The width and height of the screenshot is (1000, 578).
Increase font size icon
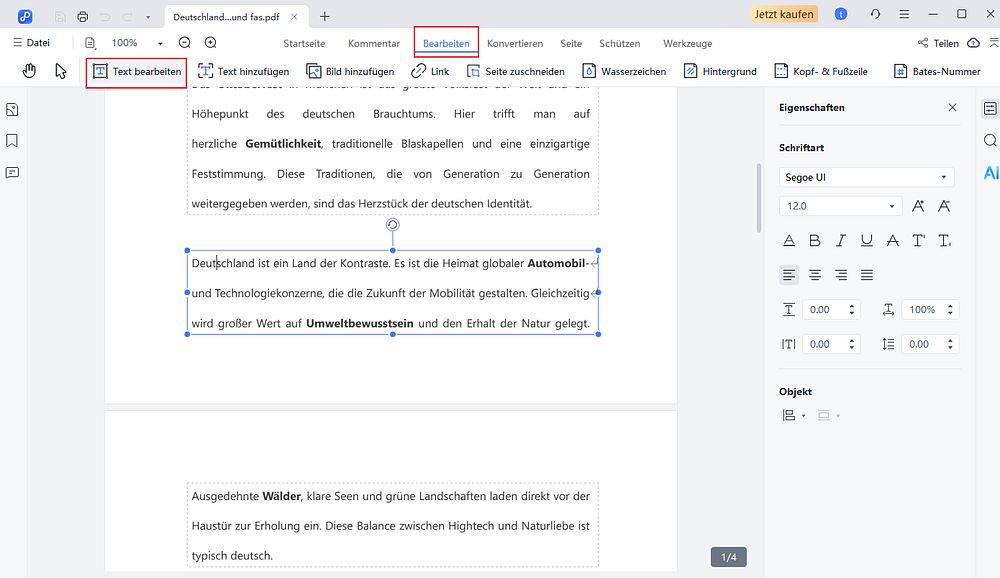pyautogui.click(x=918, y=206)
